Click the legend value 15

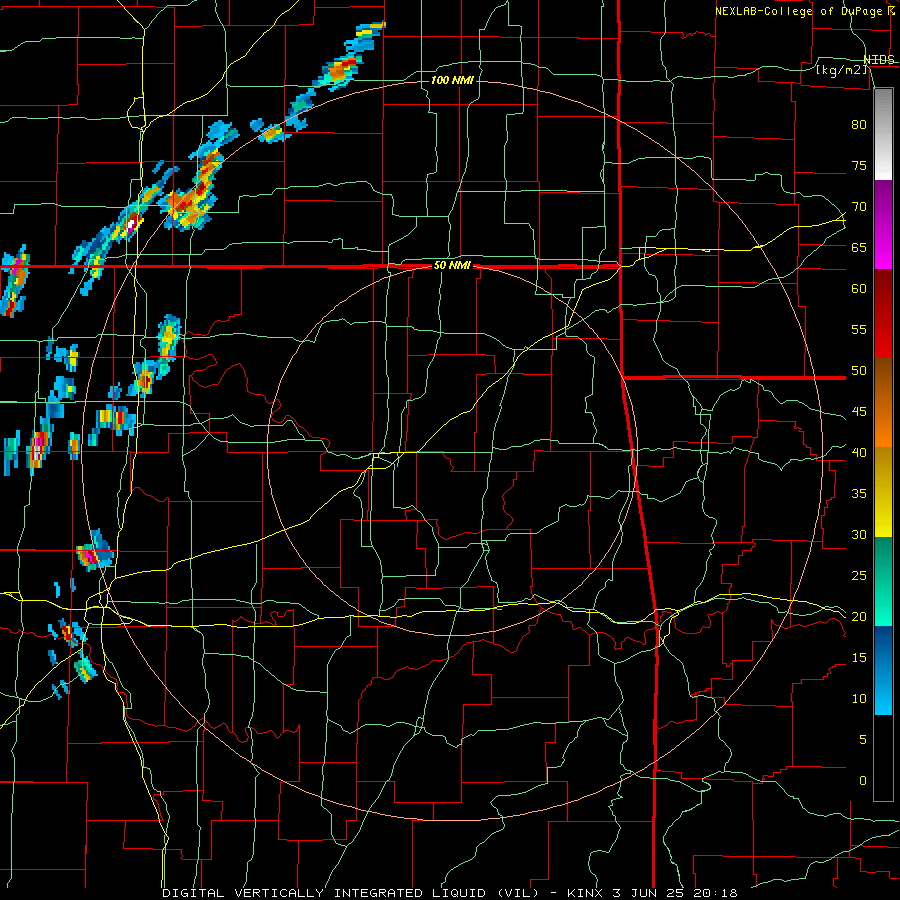859,657
